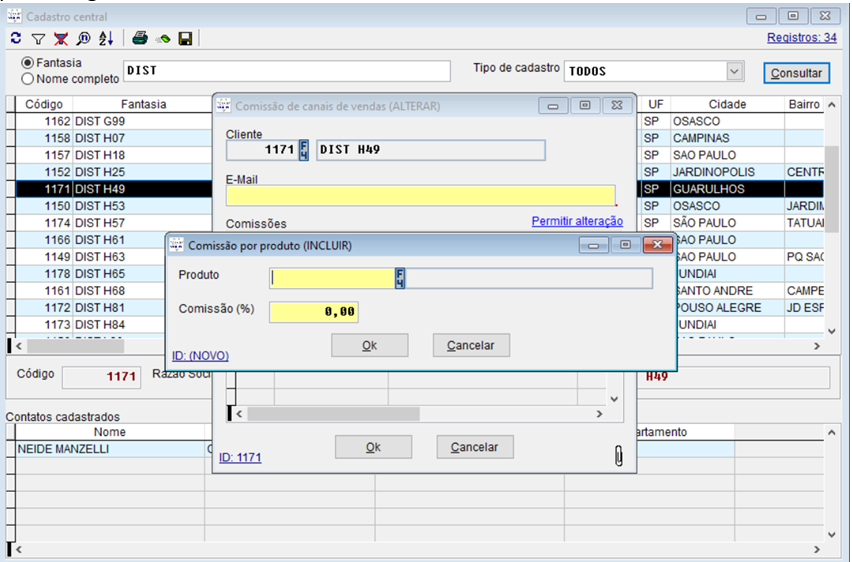The image size is (852, 562).
Task: Click Cancelar in Comissão por produto dialog
Action: [470, 345]
